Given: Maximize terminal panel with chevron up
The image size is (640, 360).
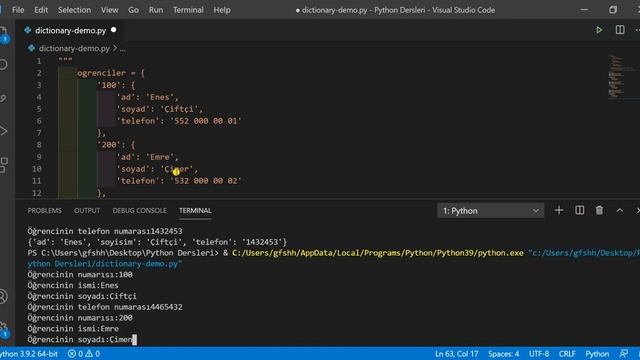Looking at the screenshot, I should click(x=619, y=211).
